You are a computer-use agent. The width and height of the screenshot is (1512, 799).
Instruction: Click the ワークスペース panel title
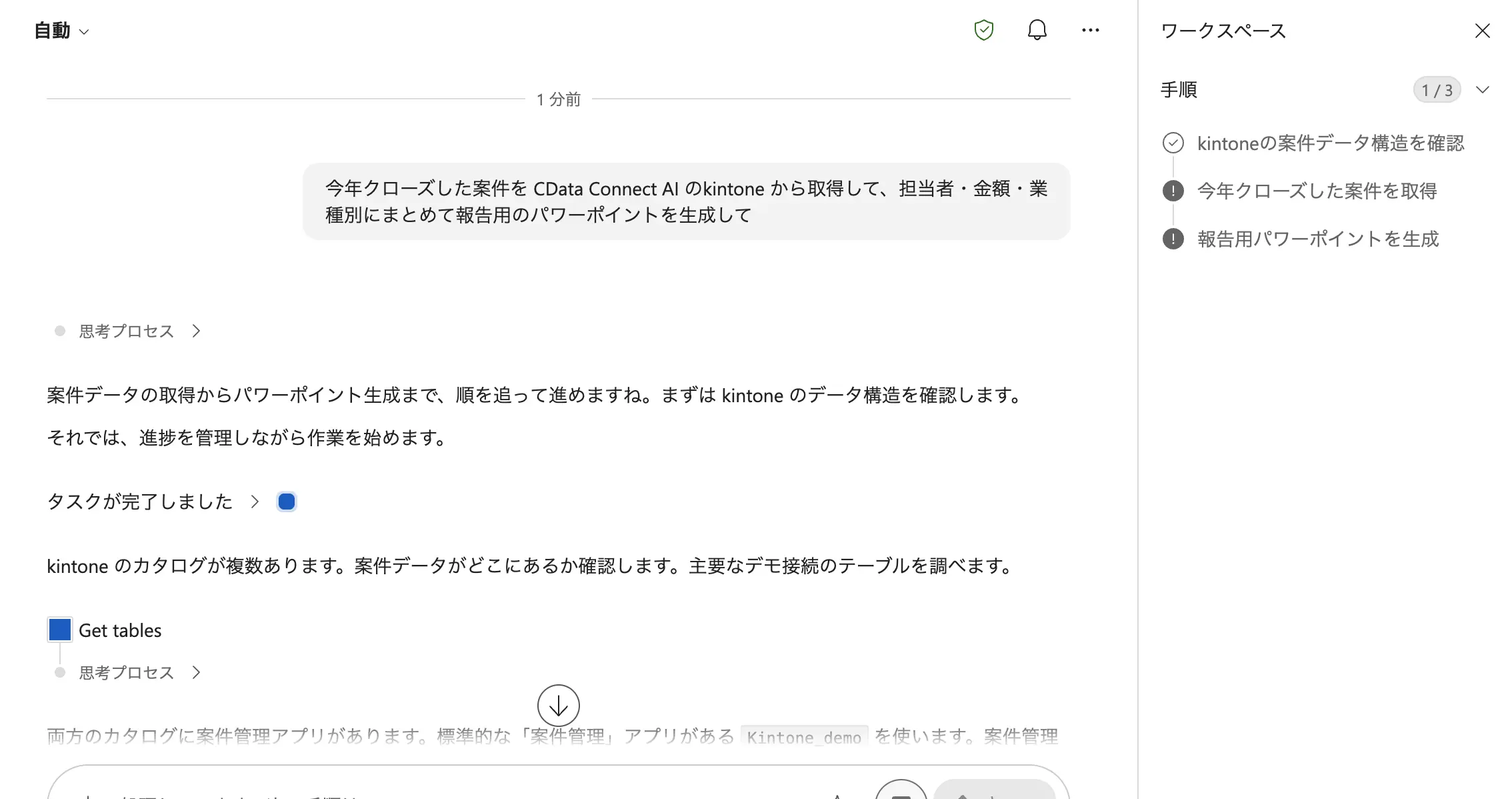[x=1223, y=31]
